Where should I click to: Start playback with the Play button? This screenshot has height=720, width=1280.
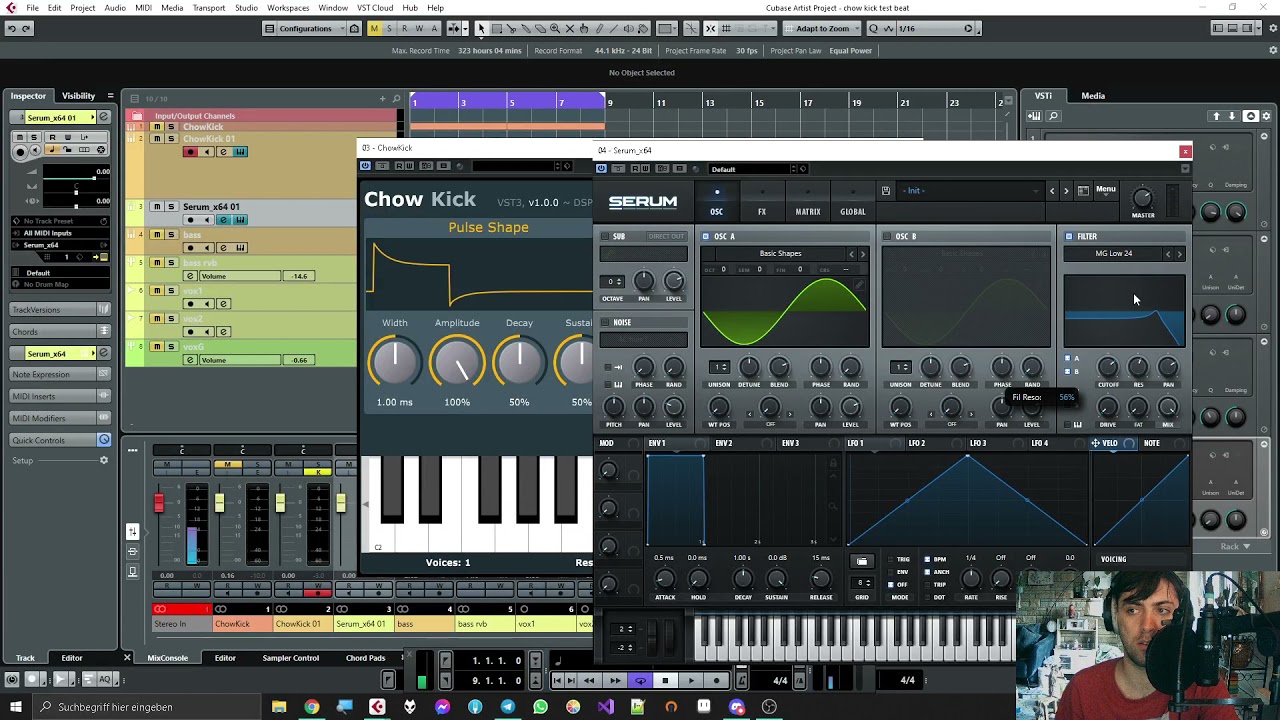pos(691,681)
